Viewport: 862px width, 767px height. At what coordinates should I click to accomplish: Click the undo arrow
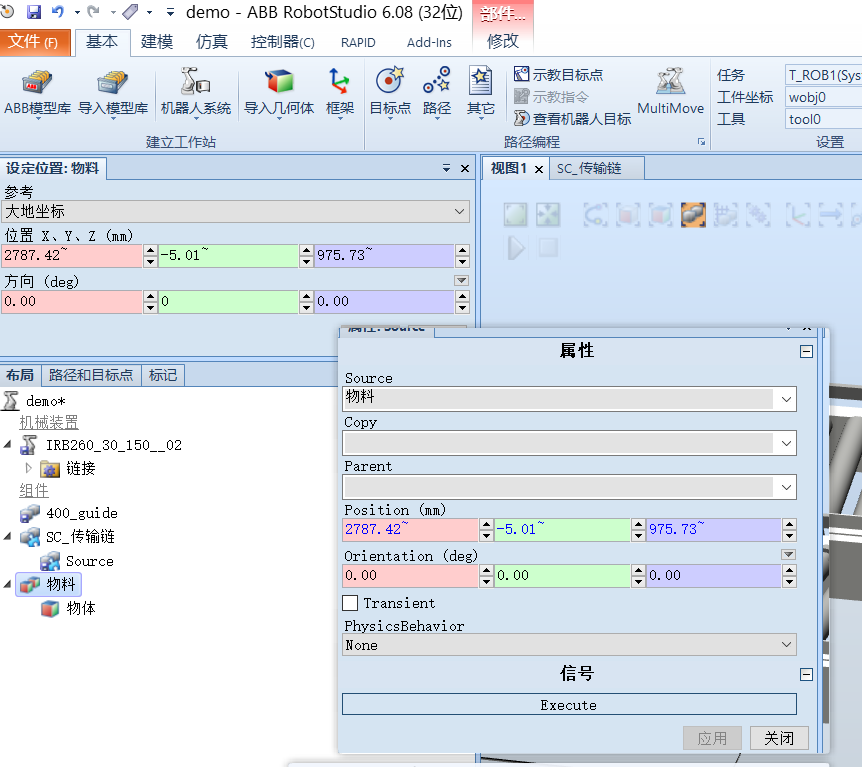(x=58, y=12)
